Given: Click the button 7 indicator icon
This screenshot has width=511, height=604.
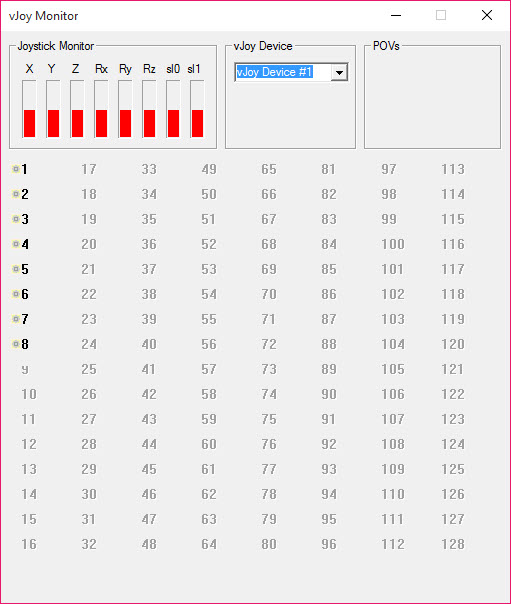Looking at the screenshot, I should pos(16,319).
